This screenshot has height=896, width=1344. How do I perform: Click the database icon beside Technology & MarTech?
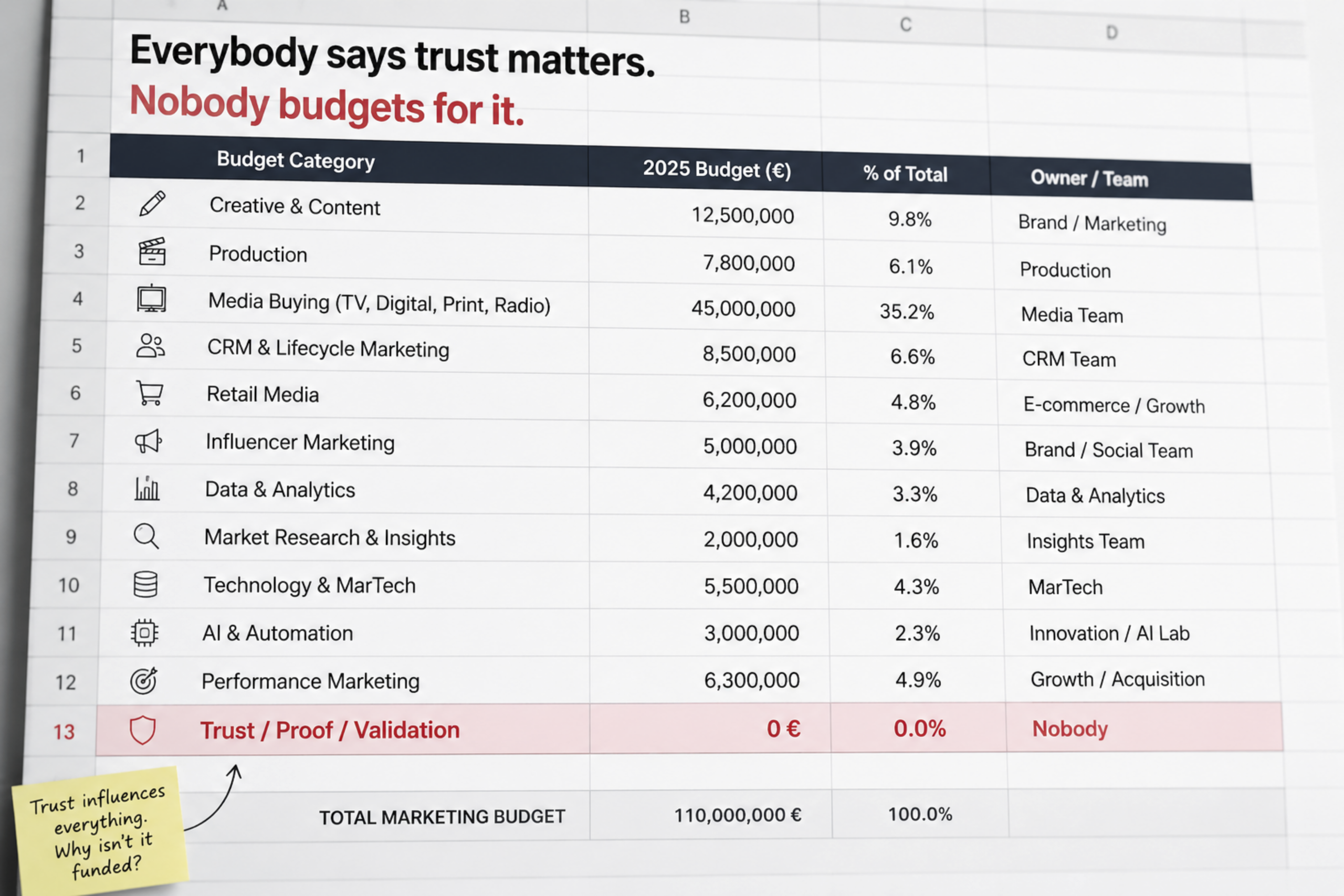coord(145,584)
